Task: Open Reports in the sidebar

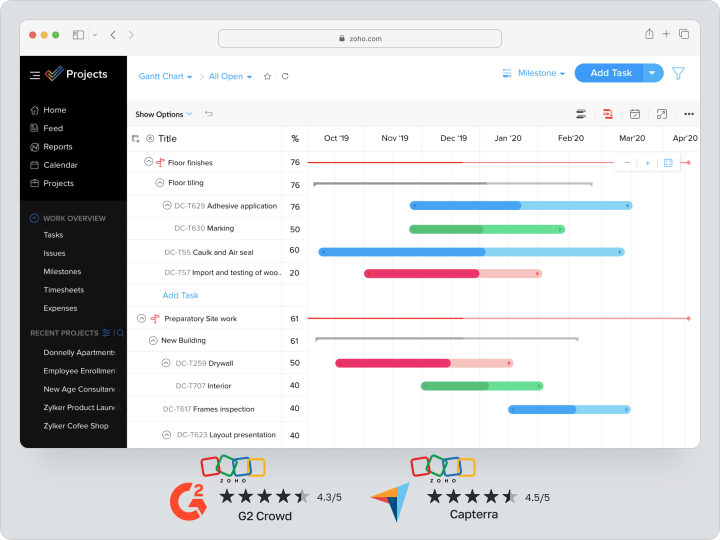Action: coord(58,147)
